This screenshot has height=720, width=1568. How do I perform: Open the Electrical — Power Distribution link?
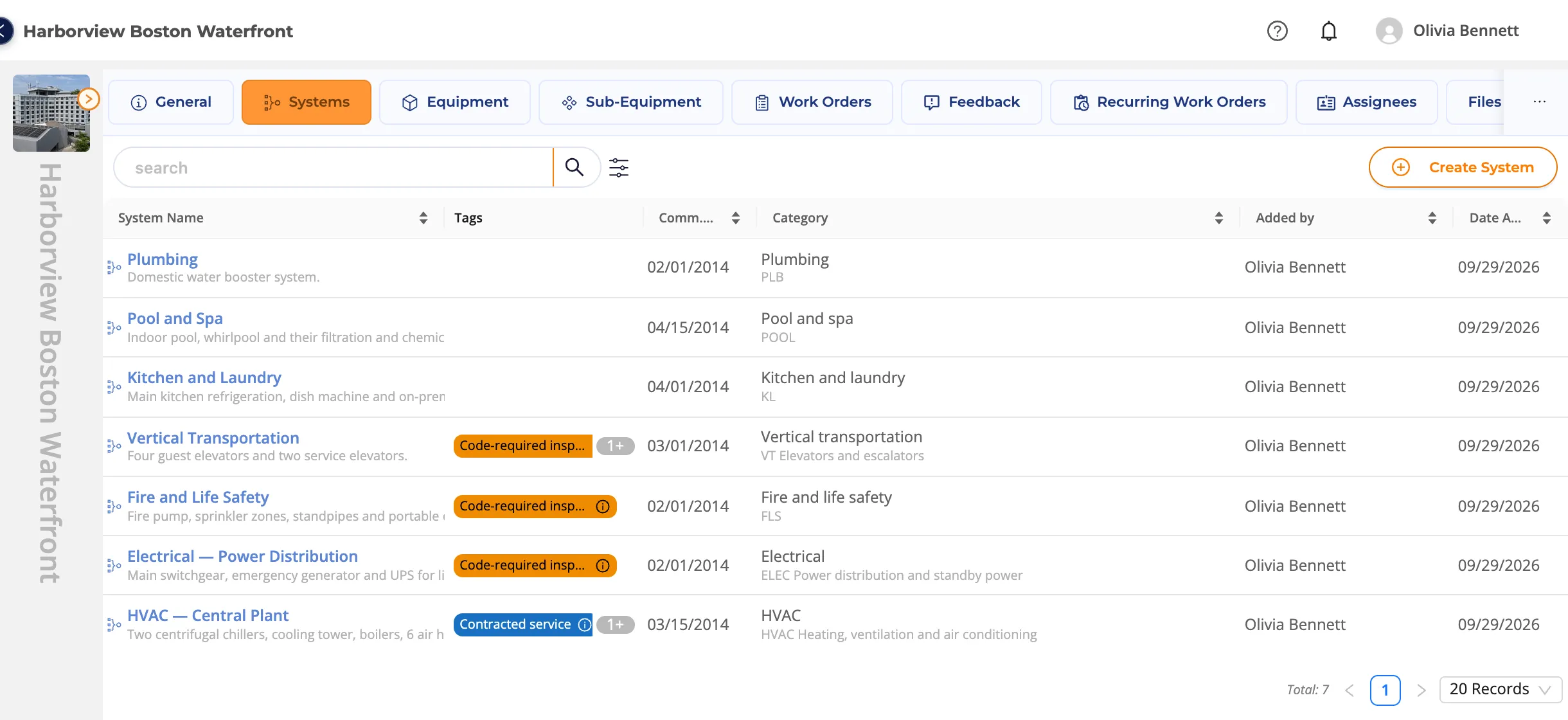(x=242, y=556)
